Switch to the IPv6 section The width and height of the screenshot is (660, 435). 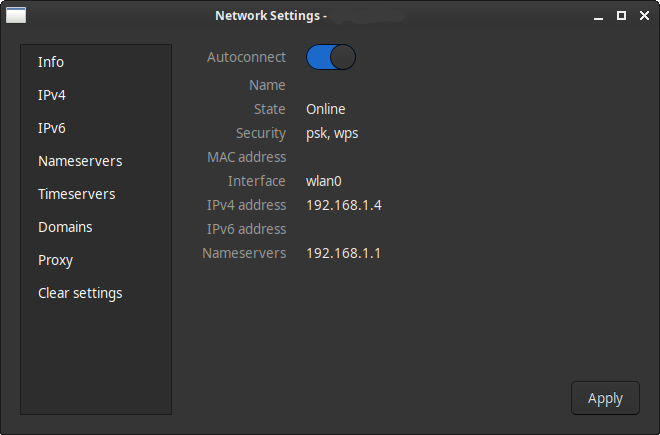(52, 128)
